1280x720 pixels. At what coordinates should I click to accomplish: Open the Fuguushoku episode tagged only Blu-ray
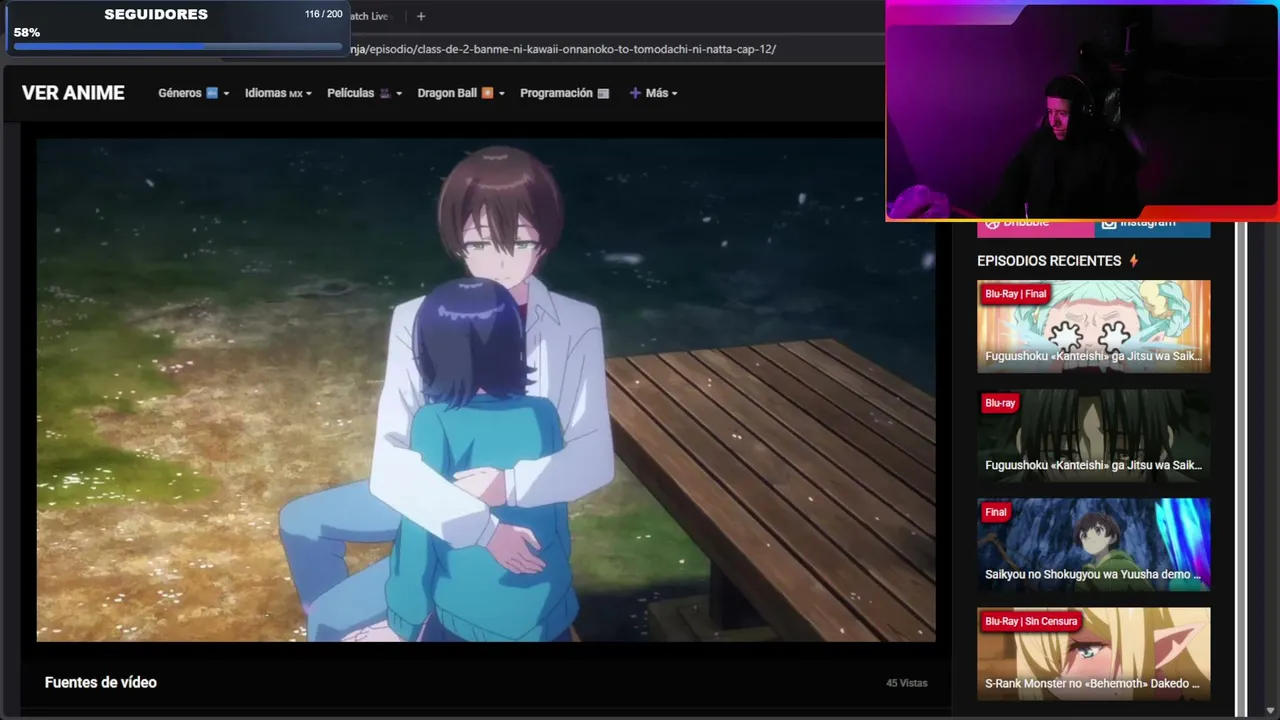[1093, 435]
